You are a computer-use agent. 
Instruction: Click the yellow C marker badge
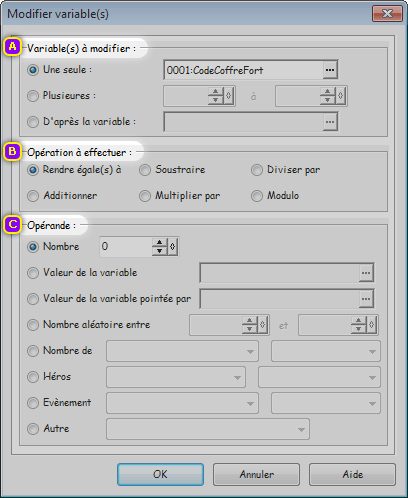12,224
